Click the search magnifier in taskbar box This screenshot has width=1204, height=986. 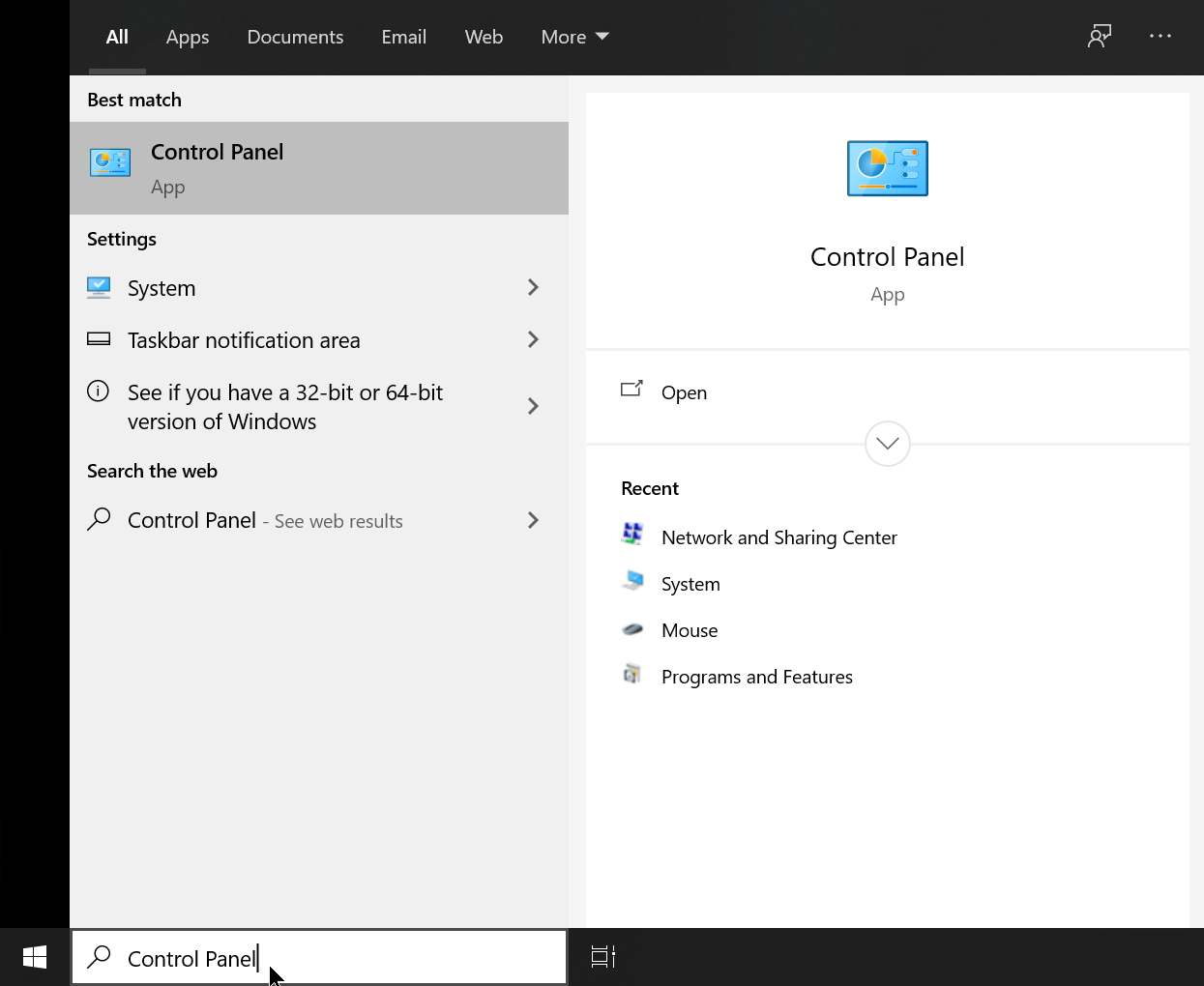click(x=99, y=957)
